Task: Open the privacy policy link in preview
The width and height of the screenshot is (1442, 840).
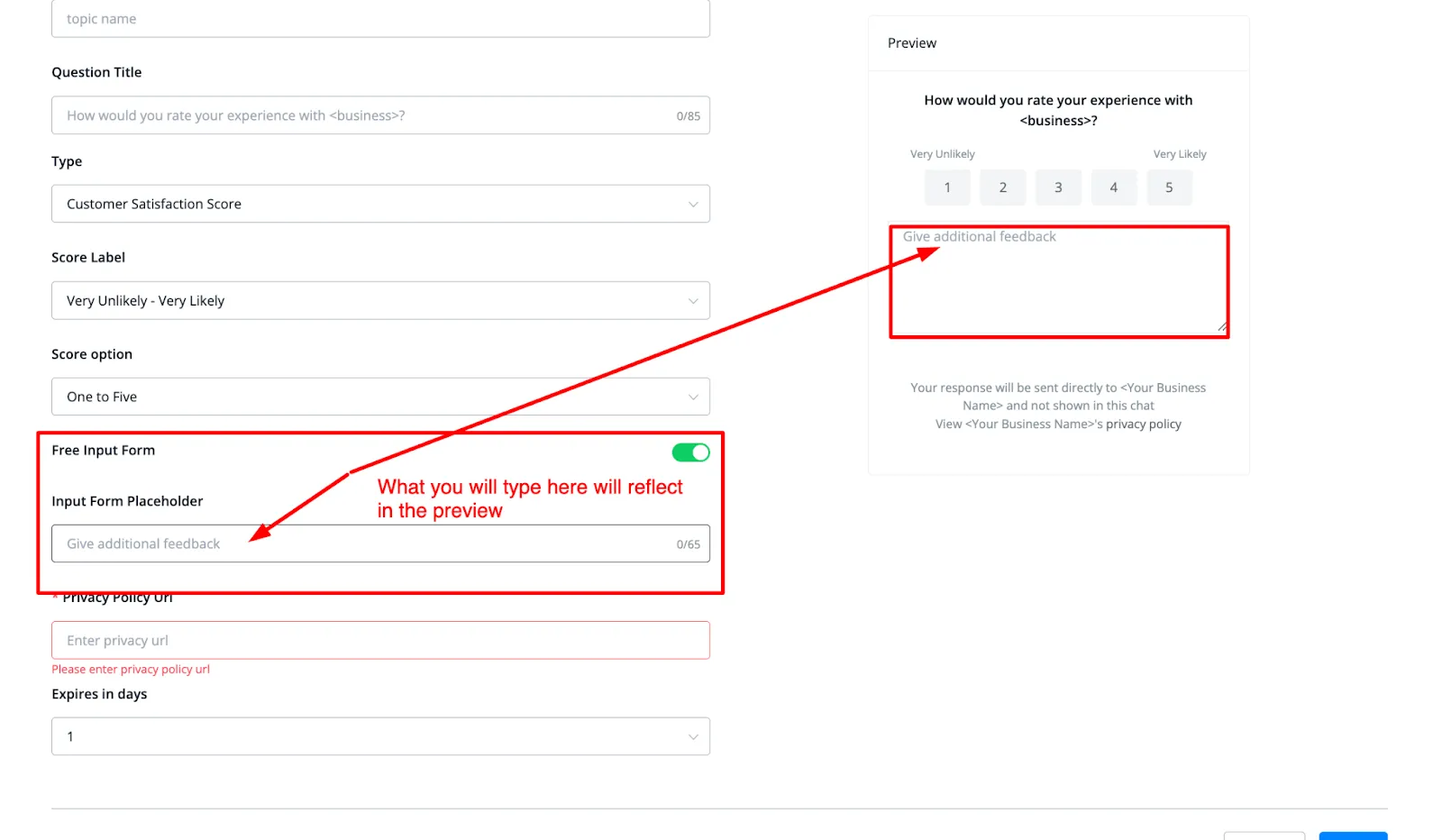Action: 1143,424
